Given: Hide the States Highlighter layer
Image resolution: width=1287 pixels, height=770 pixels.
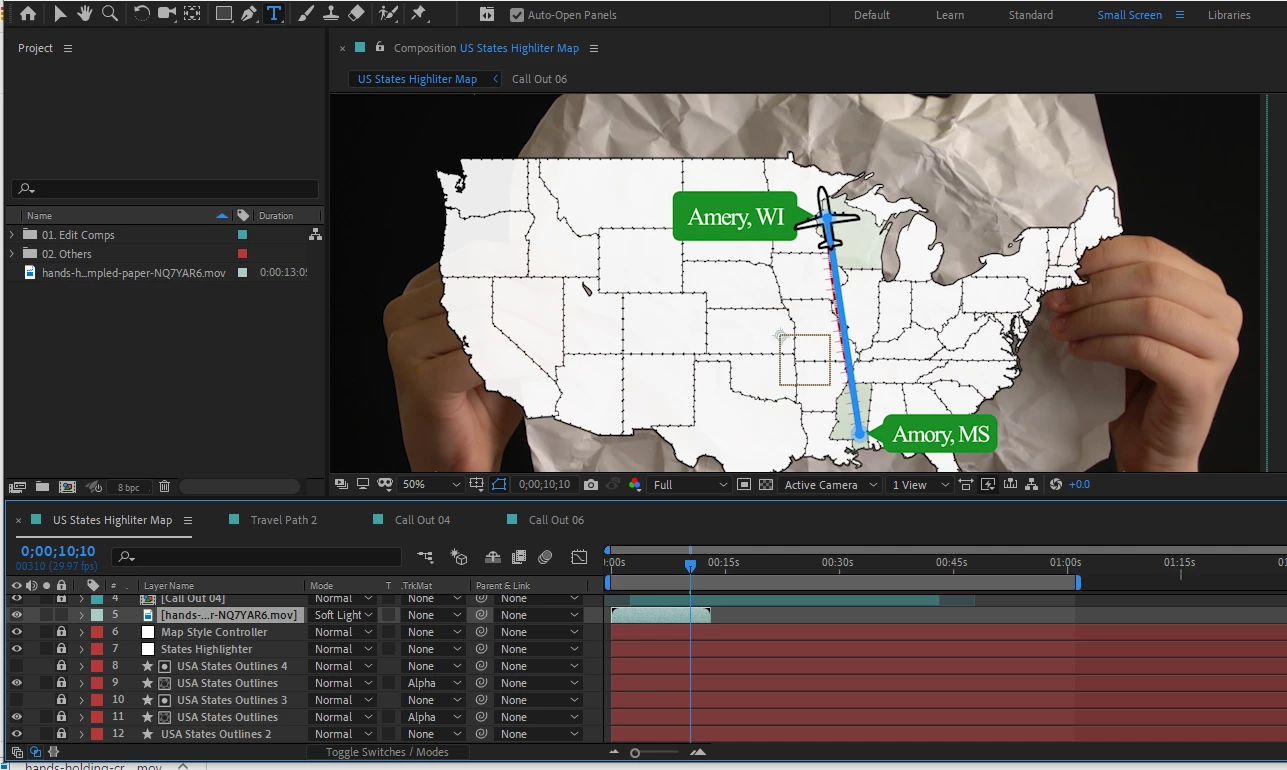Looking at the screenshot, I should click(x=16, y=649).
